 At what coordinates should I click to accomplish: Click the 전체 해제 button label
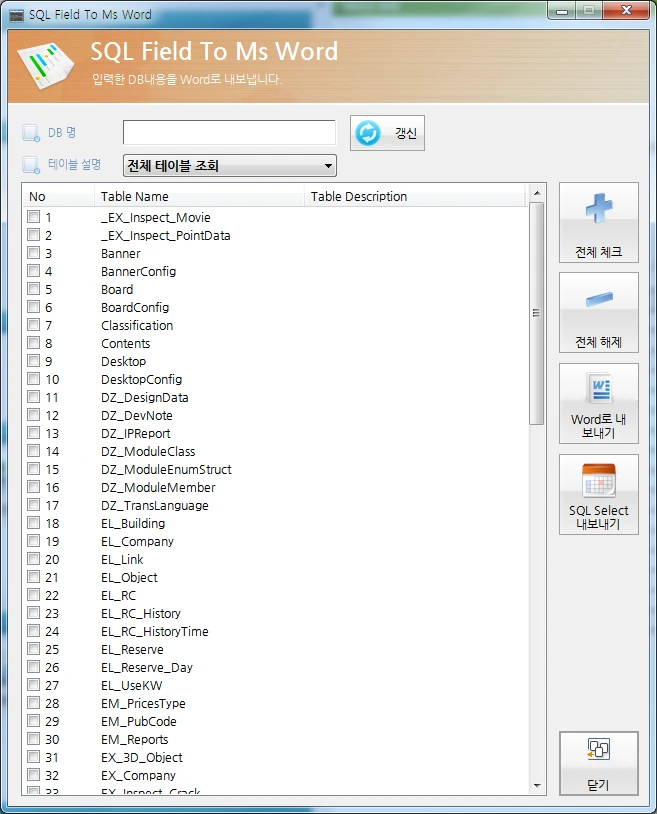598,342
